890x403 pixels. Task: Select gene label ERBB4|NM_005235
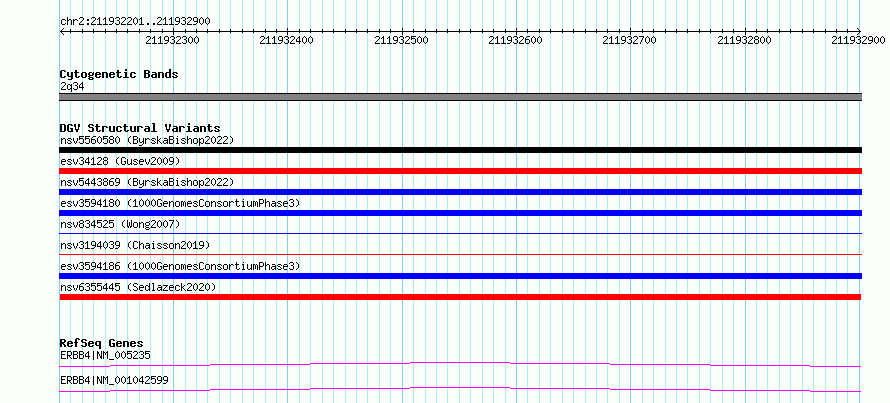point(105,355)
